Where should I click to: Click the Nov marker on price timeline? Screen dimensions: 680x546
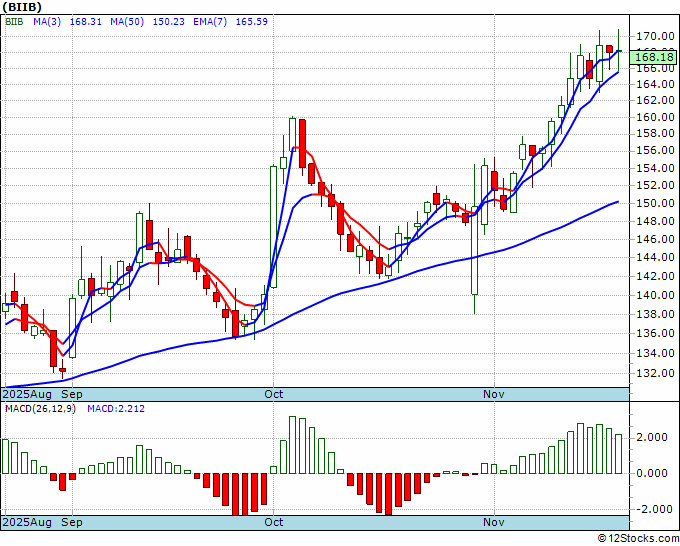click(x=494, y=394)
